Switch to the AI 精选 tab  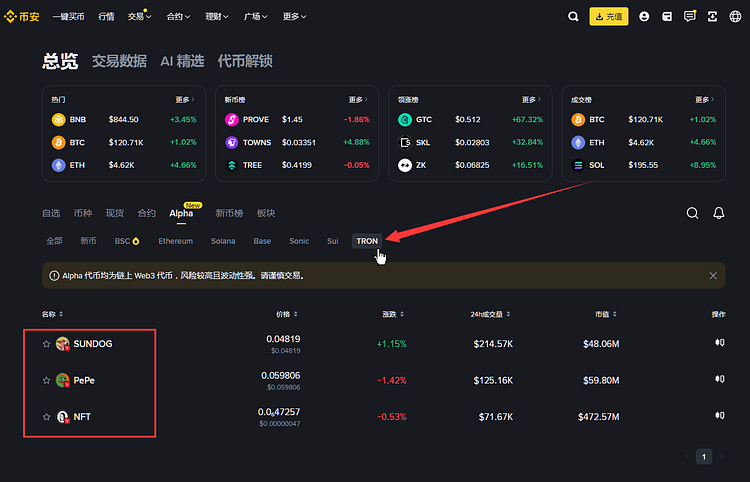pyautogui.click(x=182, y=61)
